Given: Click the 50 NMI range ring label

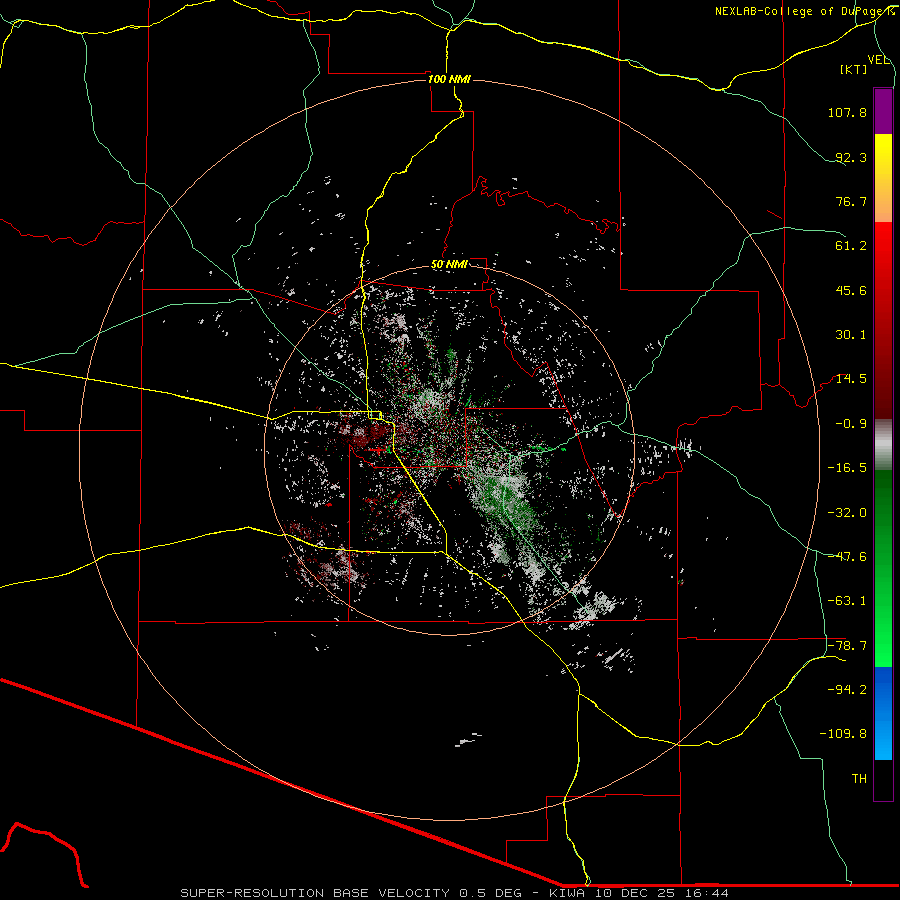Looking at the screenshot, I should [x=449, y=265].
